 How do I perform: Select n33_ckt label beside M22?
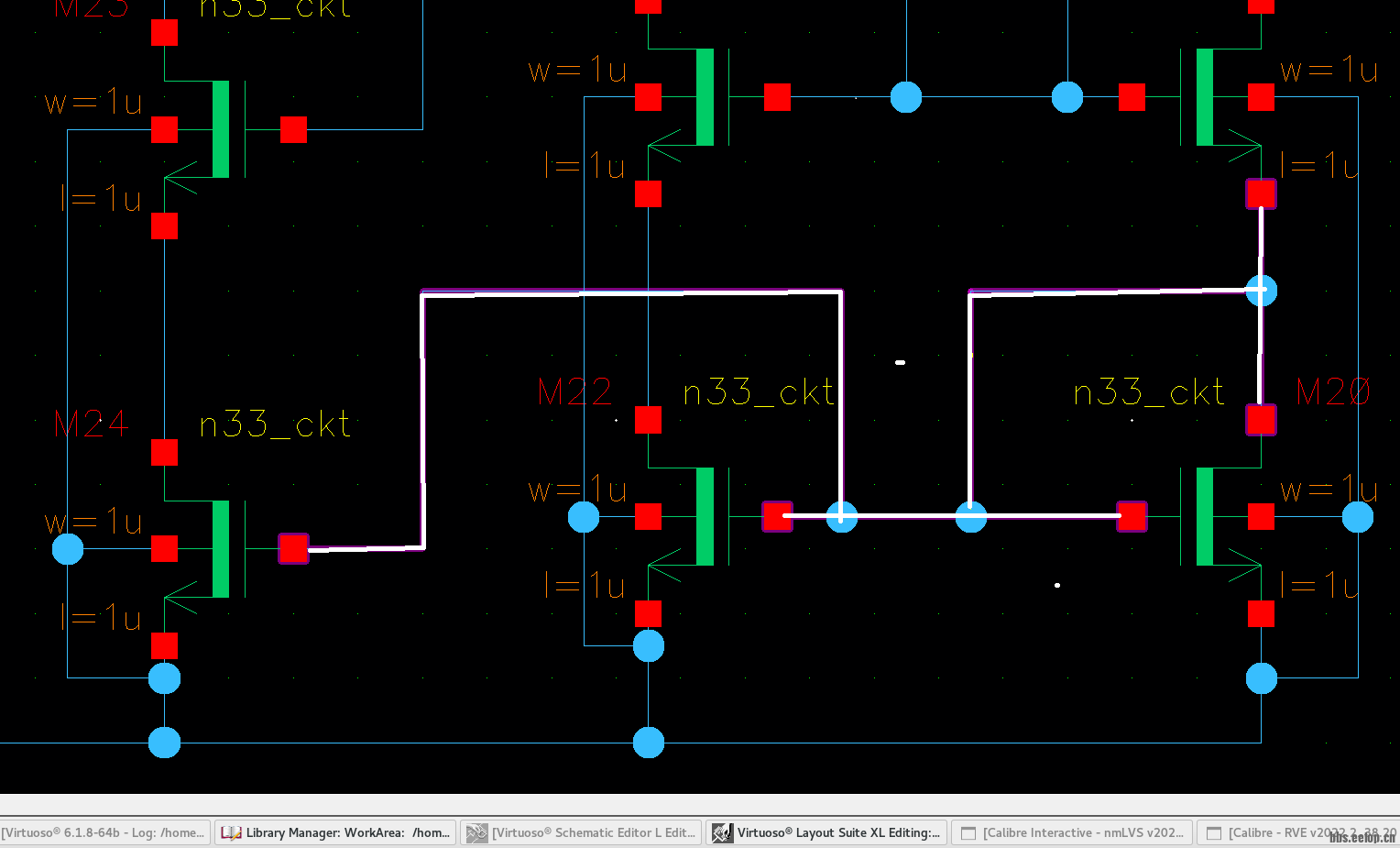[759, 392]
